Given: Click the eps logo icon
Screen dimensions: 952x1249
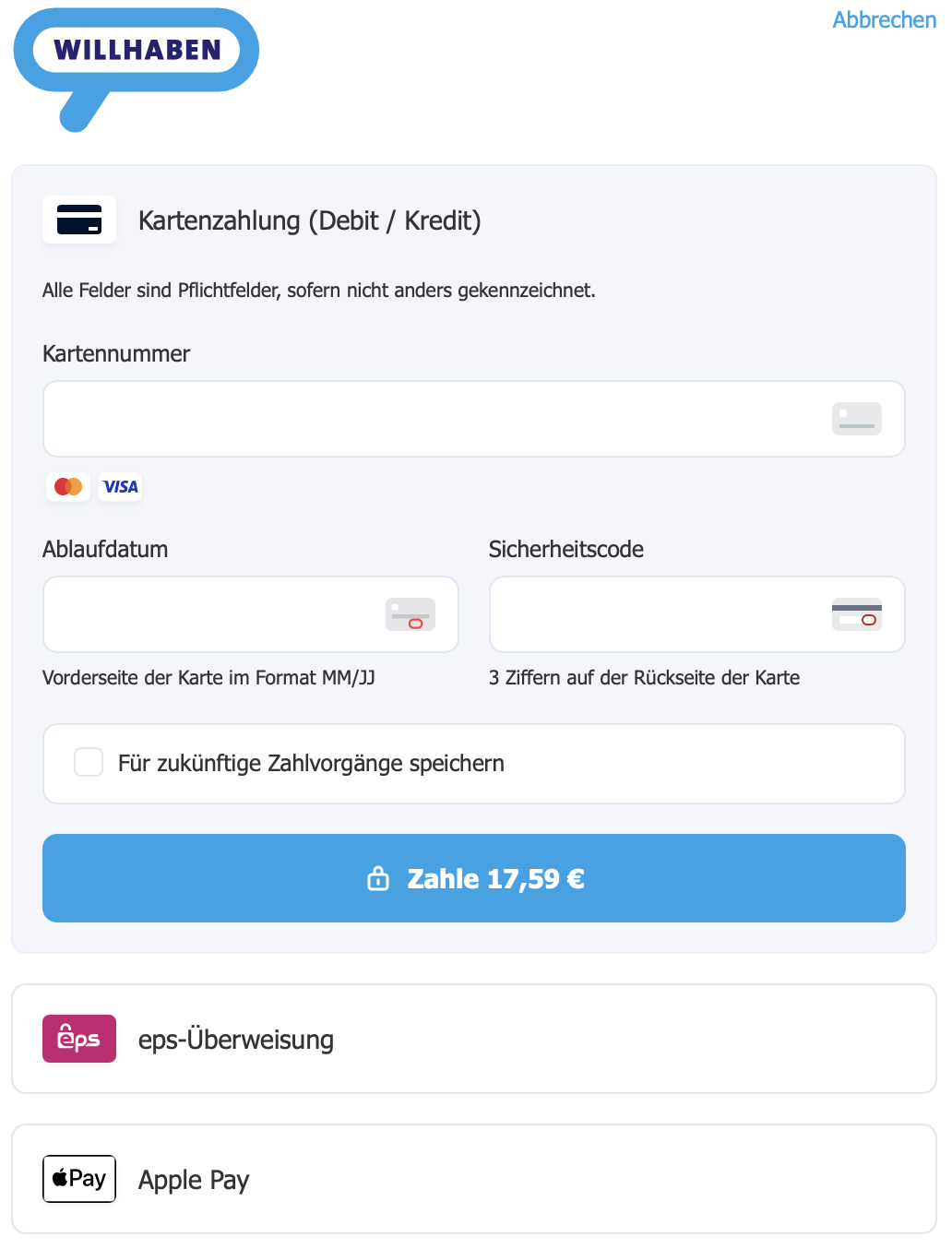Looking at the screenshot, I should (78, 1038).
